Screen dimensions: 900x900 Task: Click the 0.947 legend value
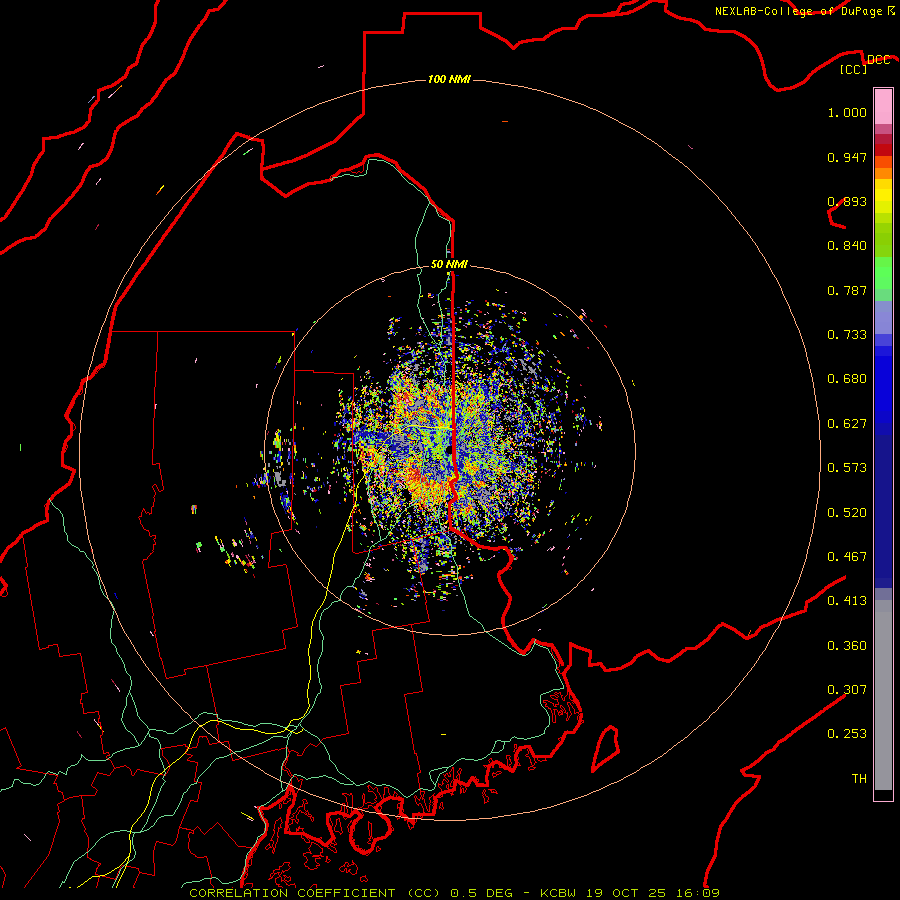[x=847, y=157]
